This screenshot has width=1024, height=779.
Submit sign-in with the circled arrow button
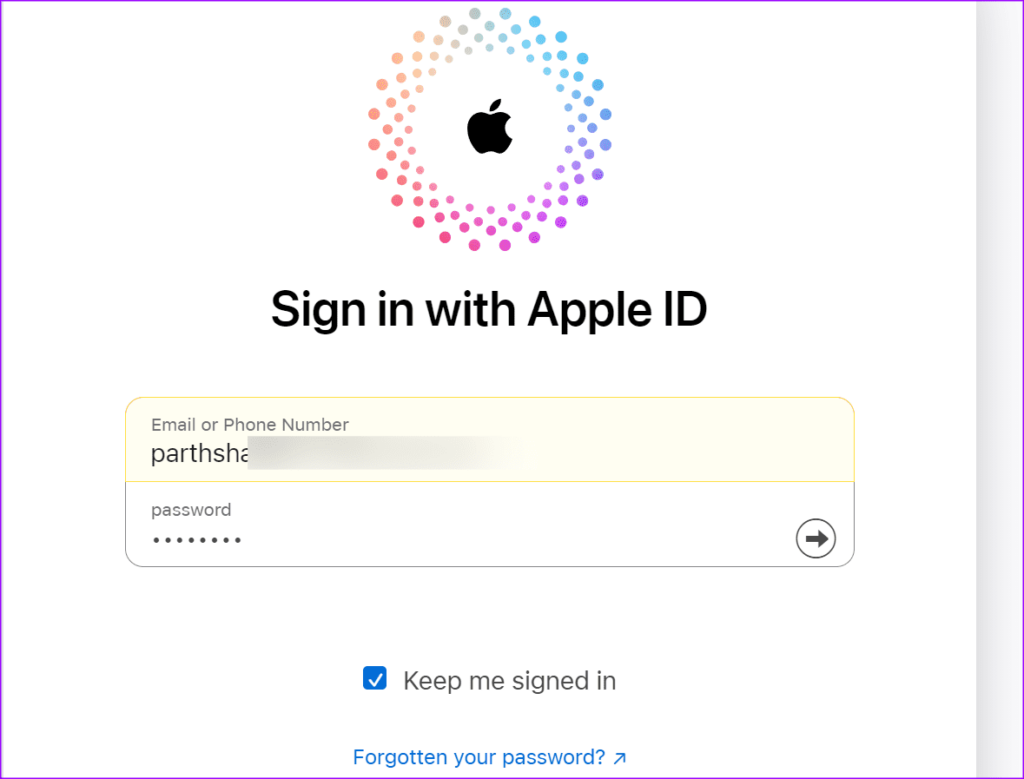tap(816, 539)
